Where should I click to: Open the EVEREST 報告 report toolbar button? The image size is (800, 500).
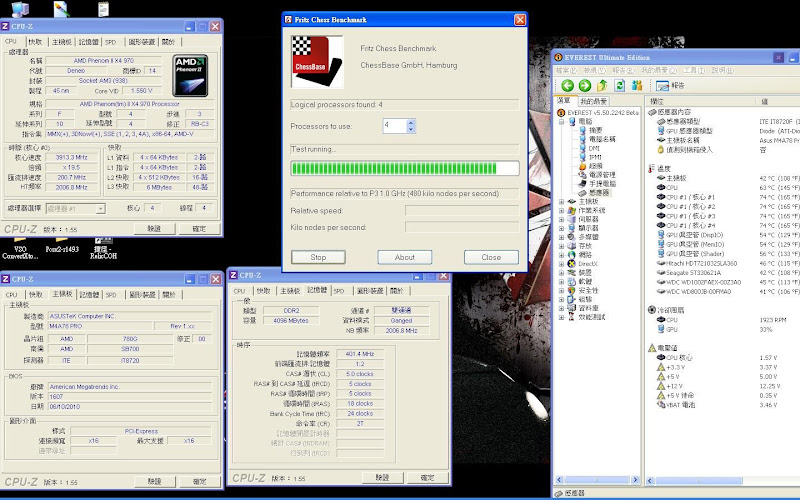[670, 86]
